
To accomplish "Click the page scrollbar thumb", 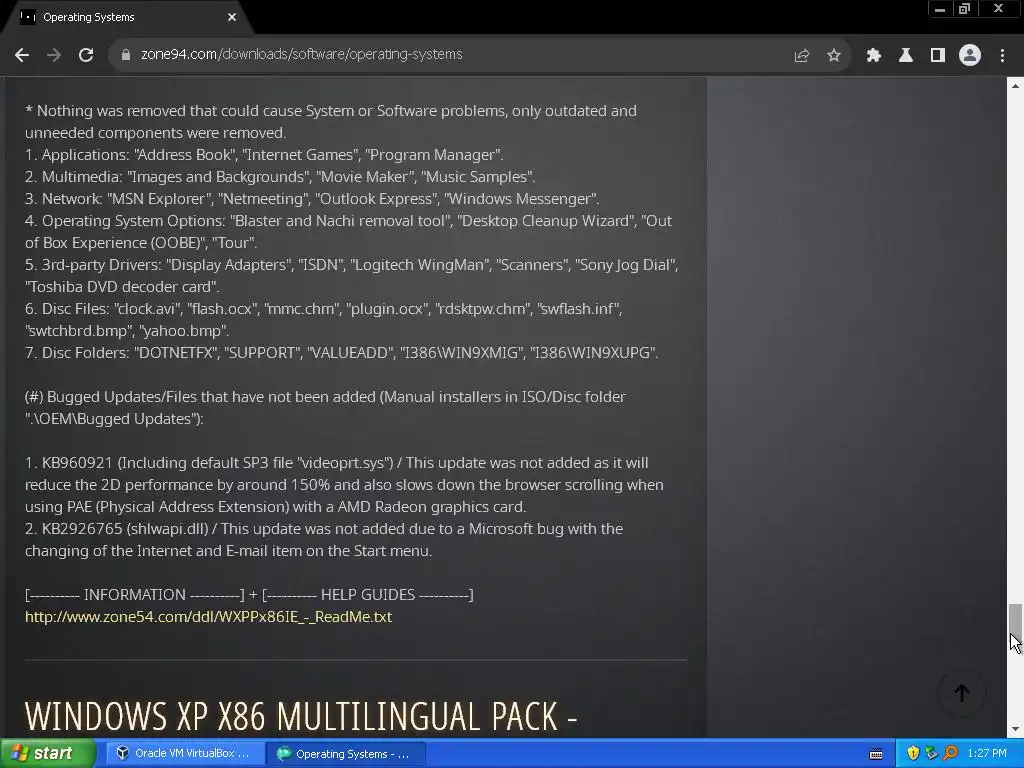I will 1015,624.
